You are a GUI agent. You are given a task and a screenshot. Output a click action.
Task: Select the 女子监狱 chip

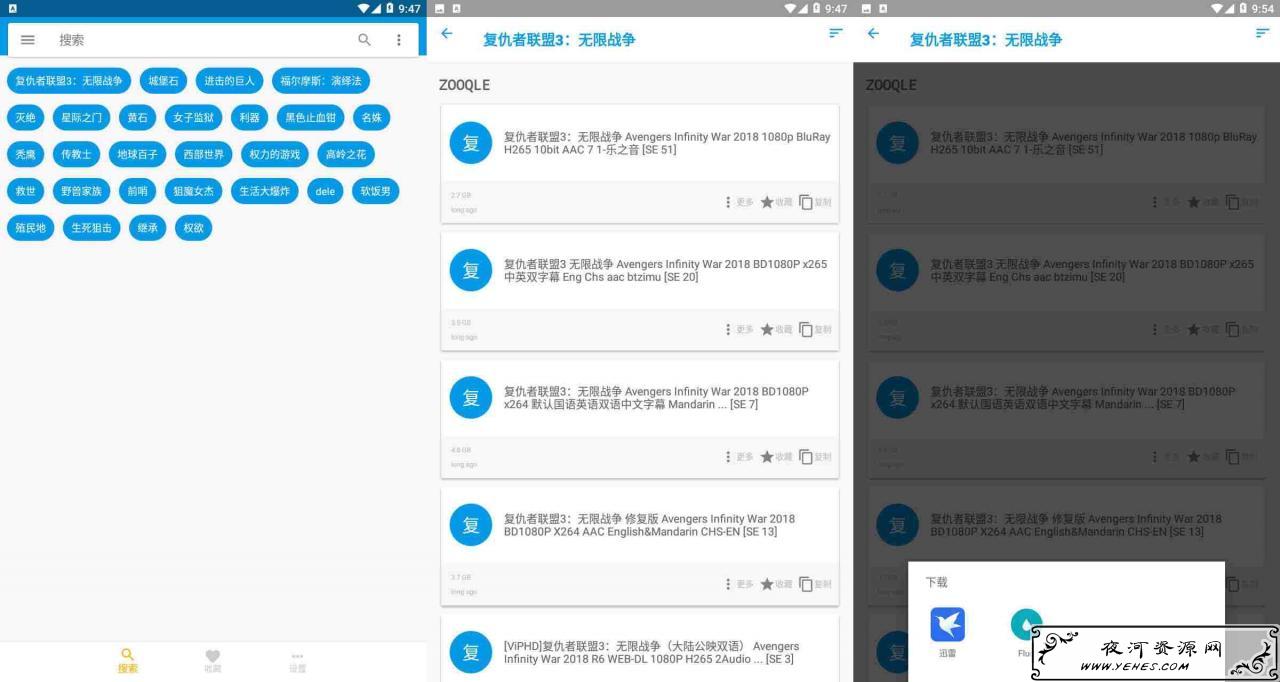tap(194, 118)
